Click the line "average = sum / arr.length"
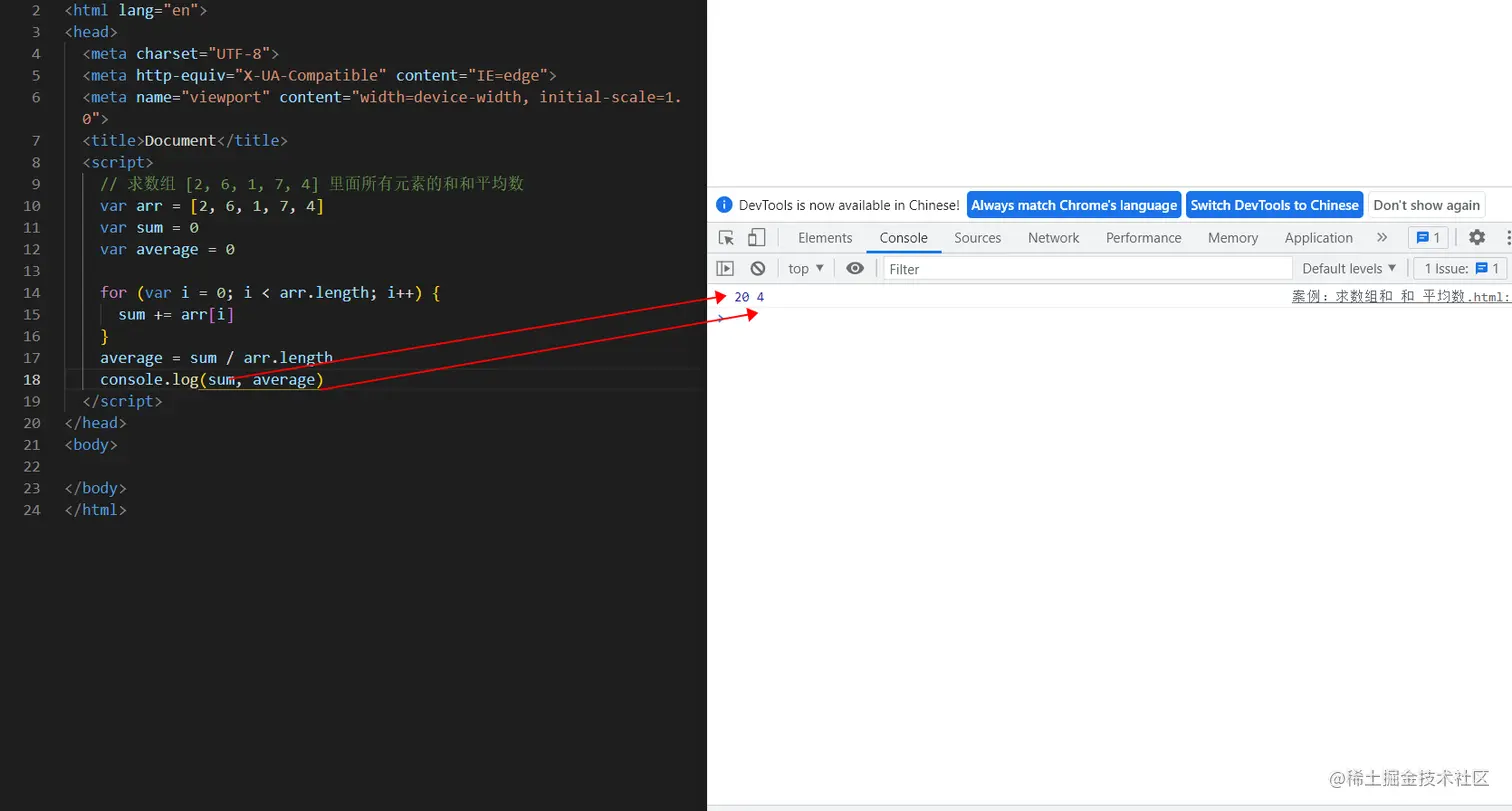The height and width of the screenshot is (811, 1512). (216, 358)
